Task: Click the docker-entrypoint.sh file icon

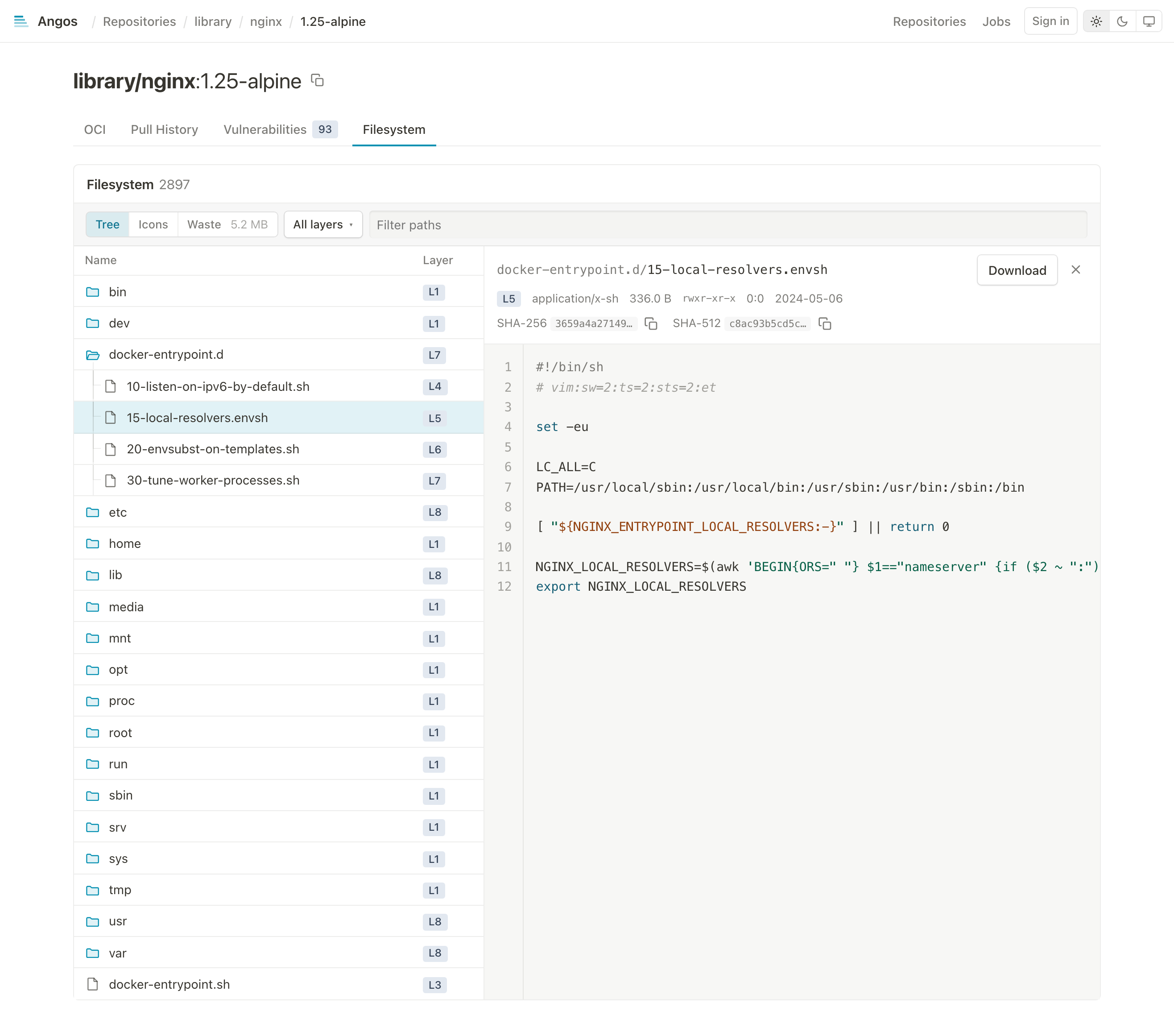Action: (92, 984)
